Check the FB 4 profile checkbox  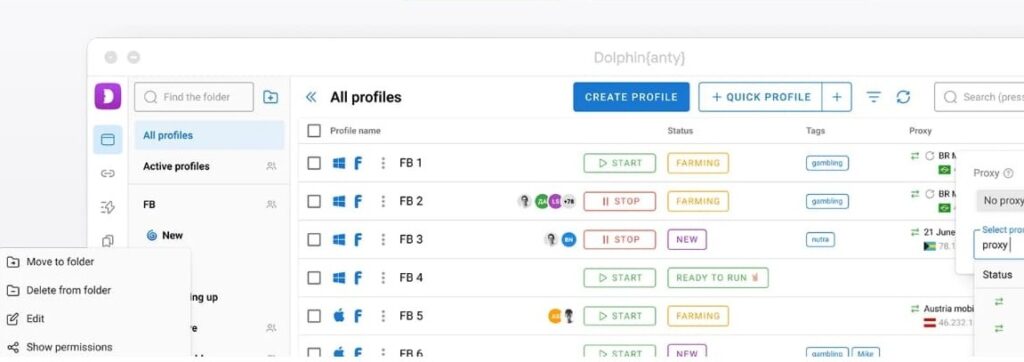314,278
